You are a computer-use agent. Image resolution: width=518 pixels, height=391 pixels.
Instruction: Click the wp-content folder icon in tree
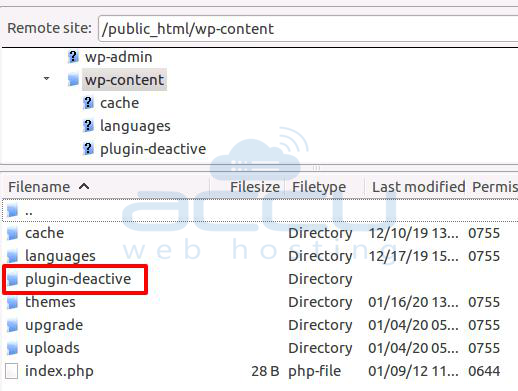pyautogui.click(x=73, y=80)
